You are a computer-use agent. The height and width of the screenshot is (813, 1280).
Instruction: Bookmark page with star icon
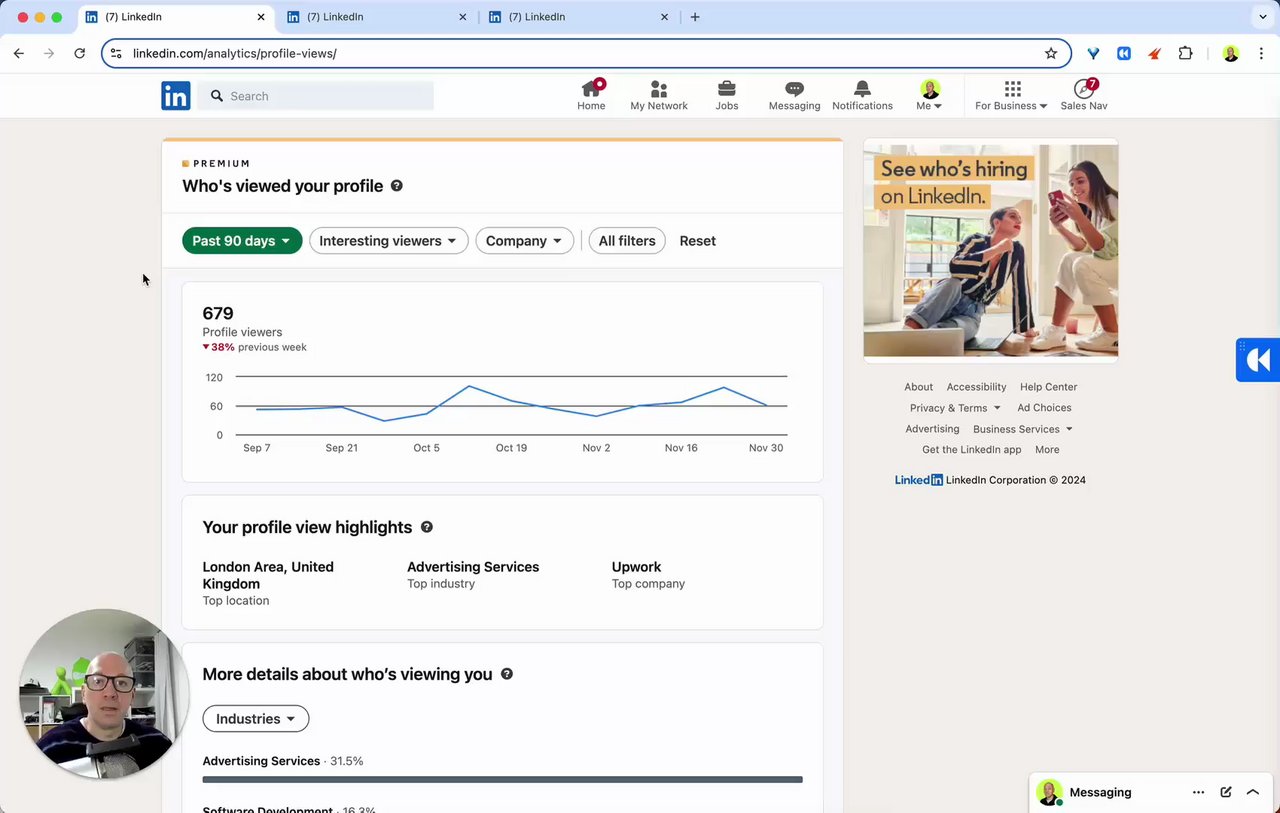coord(1051,53)
